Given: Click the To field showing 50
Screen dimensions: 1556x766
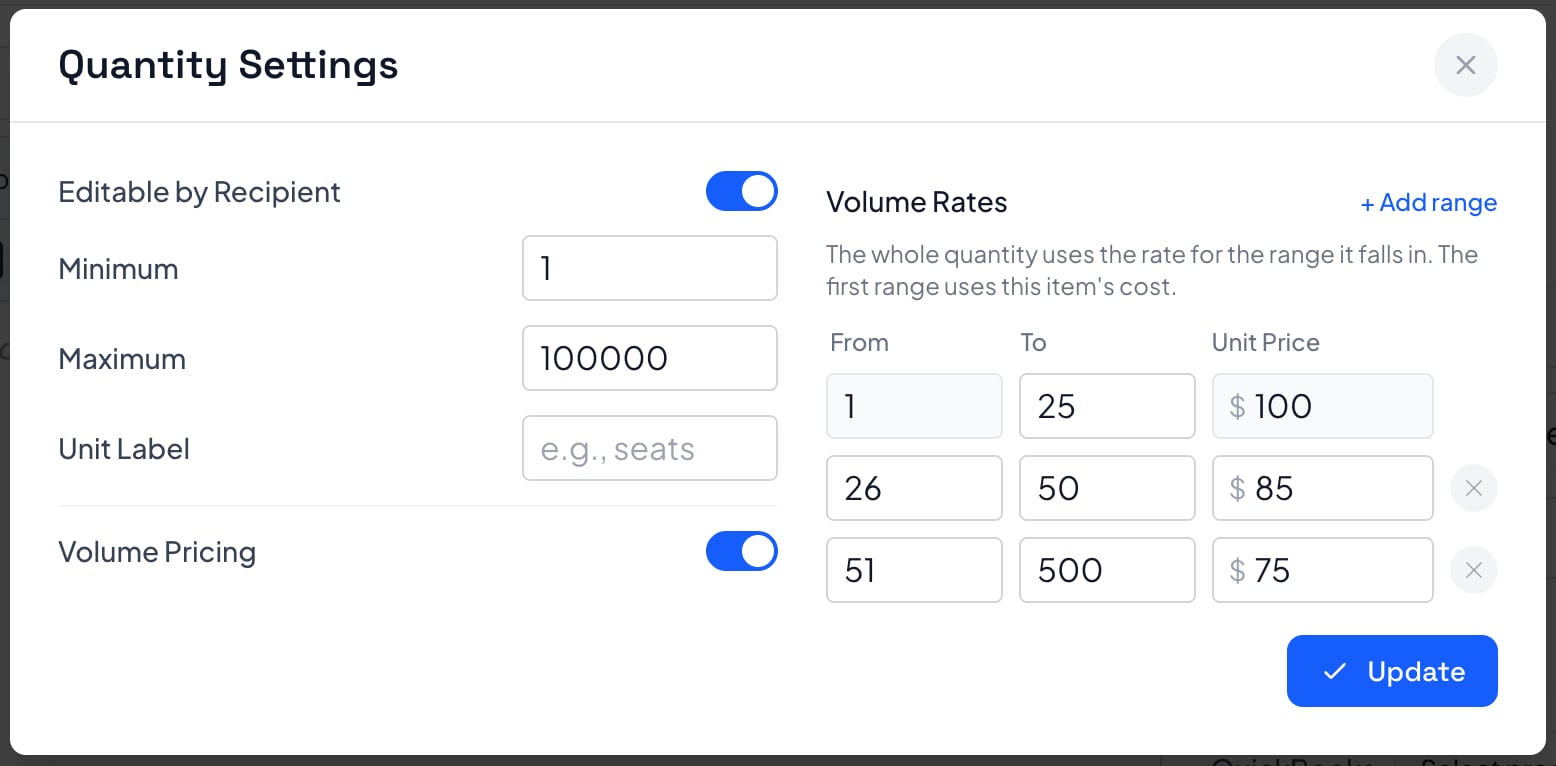Looking at the screenshot, I should tap(1107, 488).
